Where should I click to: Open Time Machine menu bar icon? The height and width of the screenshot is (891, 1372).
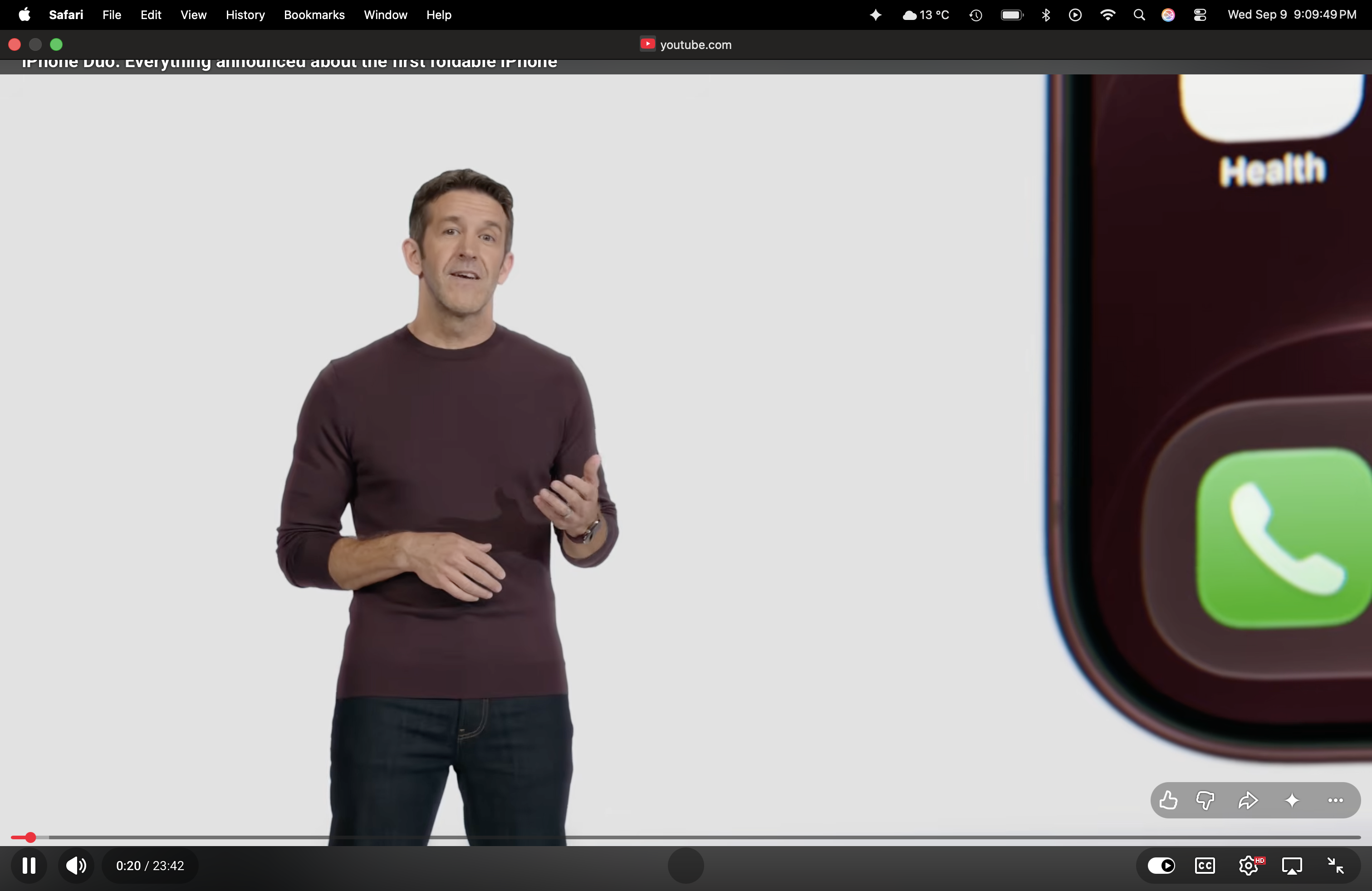975,15
